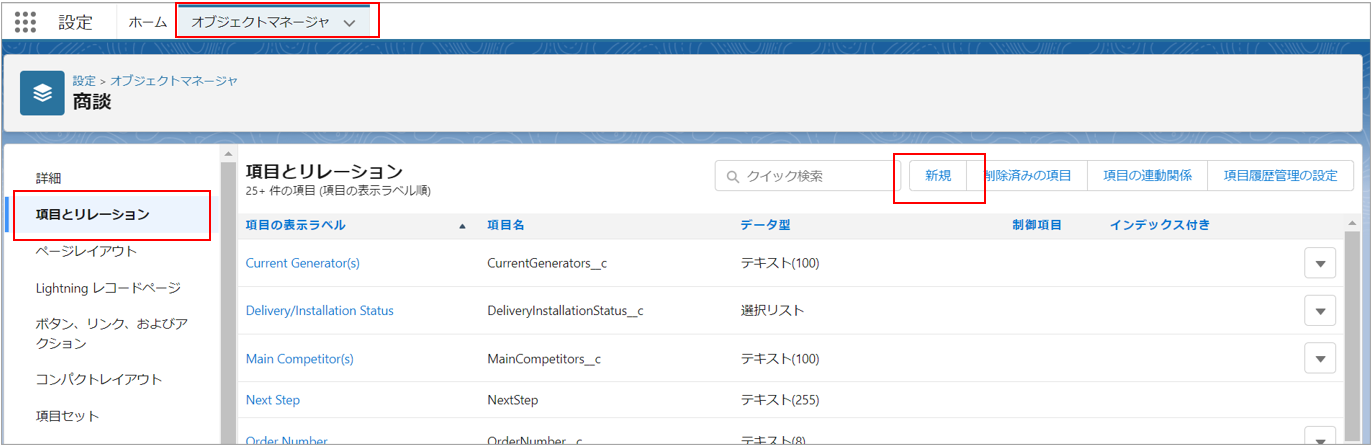Open row menu for Delivery/Installation Status
1372x447 pixels.
[x=1319, y=311]
